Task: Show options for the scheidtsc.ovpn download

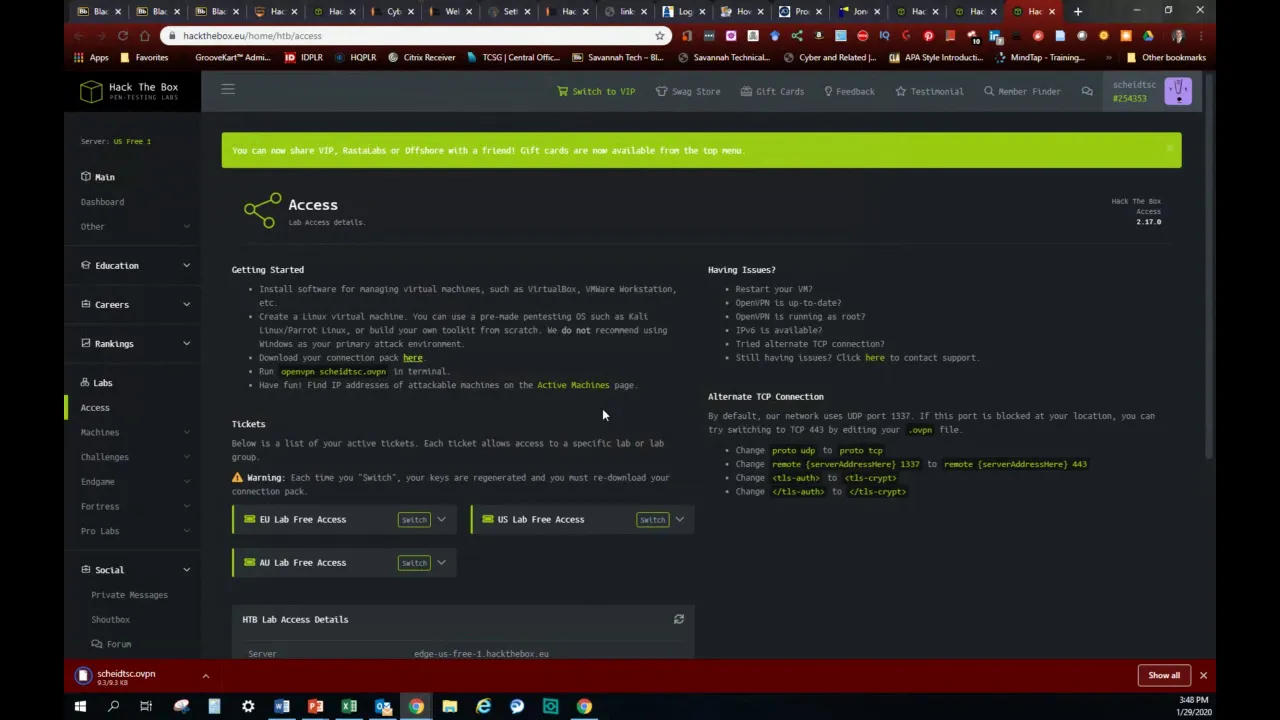Action: click(x=205, y=676)
